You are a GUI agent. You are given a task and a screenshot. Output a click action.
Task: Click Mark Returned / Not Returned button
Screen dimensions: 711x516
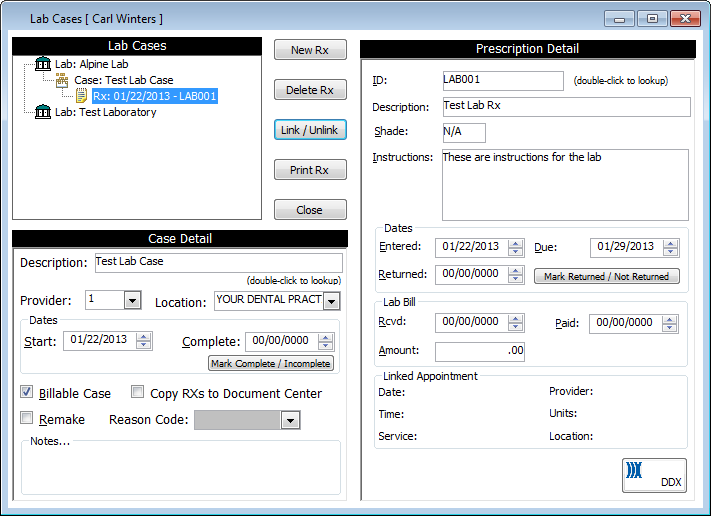point(607,276)
